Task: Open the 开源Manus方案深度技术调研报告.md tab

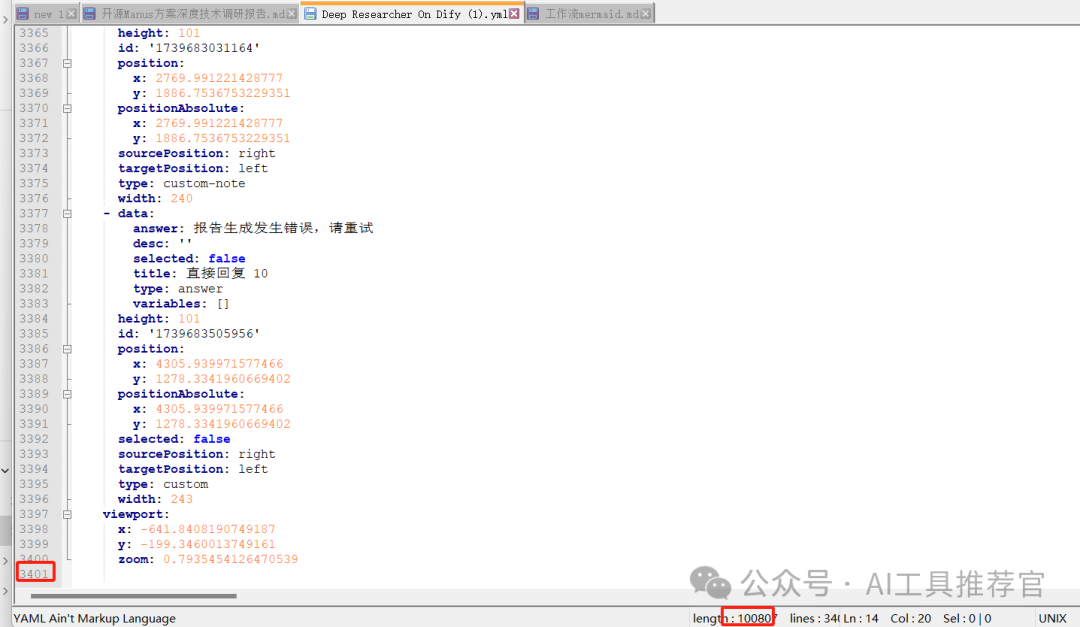Action: tap(189, 14)
